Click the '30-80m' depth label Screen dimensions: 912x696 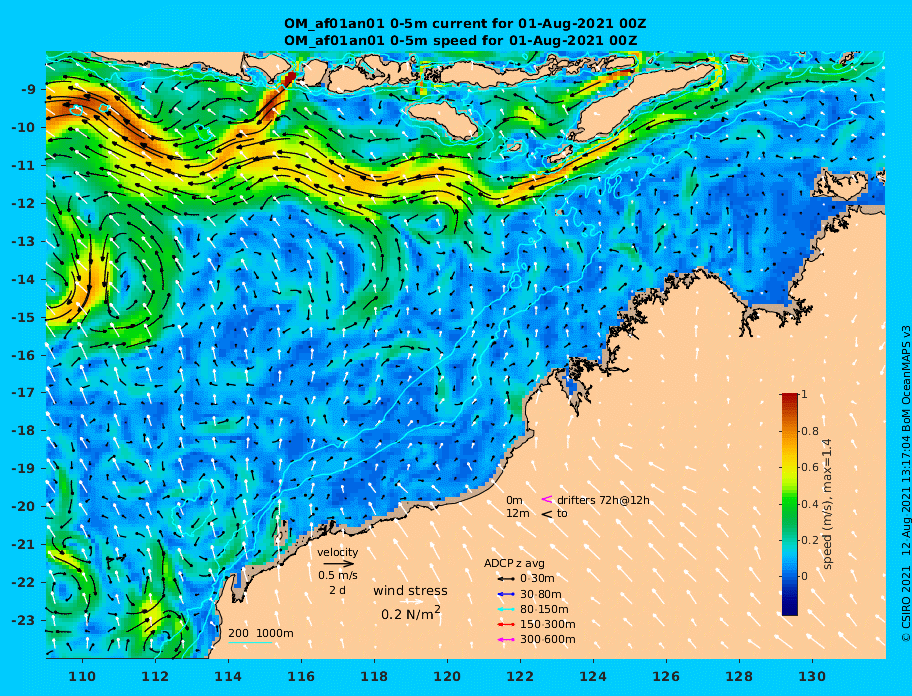point(540,594)
